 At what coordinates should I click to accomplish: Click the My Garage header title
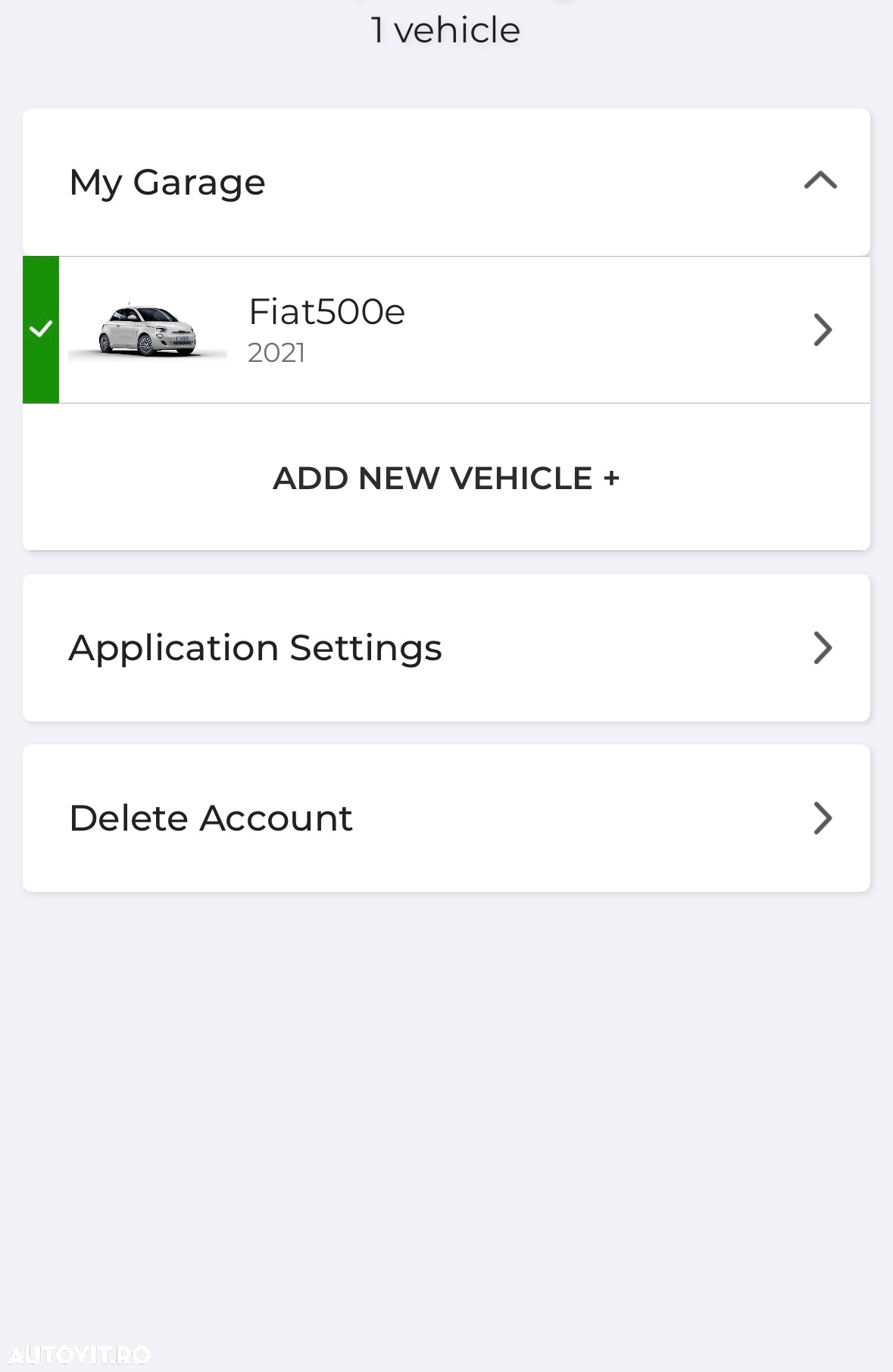167,182
